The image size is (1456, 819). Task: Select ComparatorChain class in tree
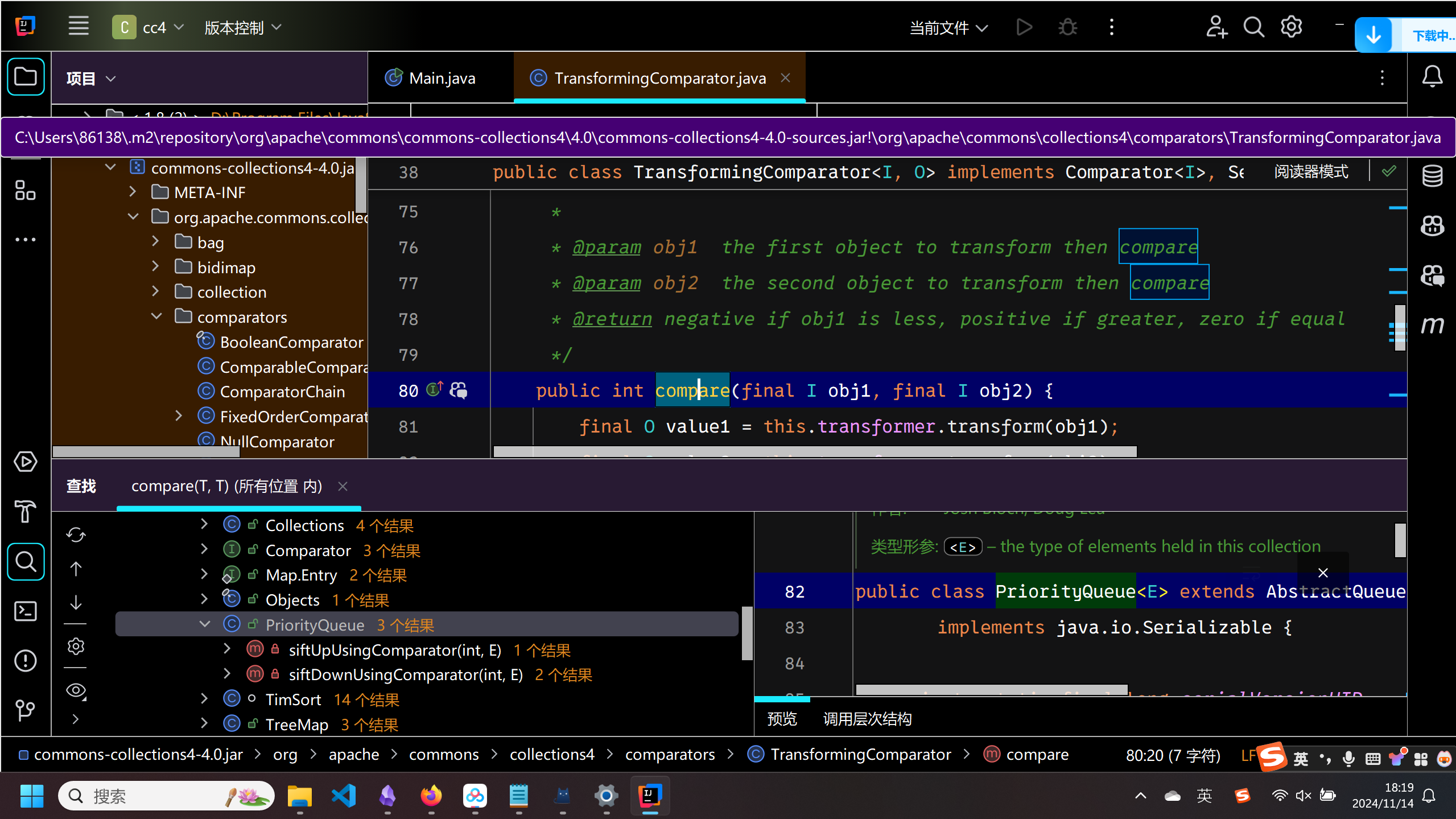(x=282, y=392)
